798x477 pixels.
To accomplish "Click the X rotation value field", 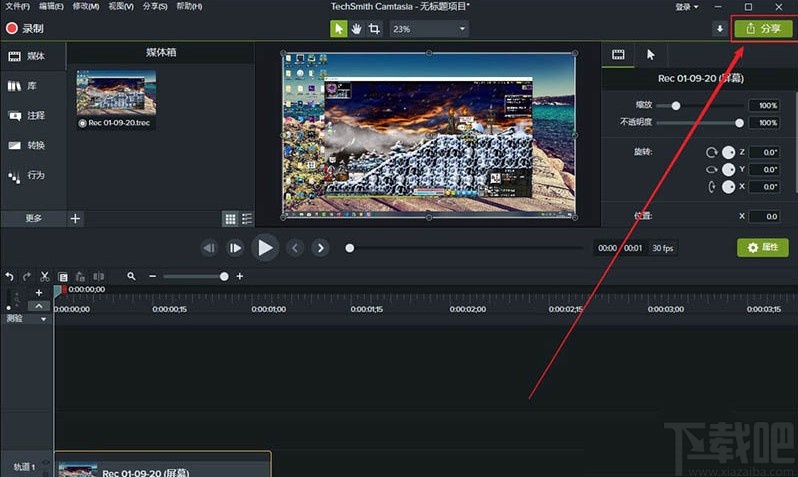I will 764,187.
